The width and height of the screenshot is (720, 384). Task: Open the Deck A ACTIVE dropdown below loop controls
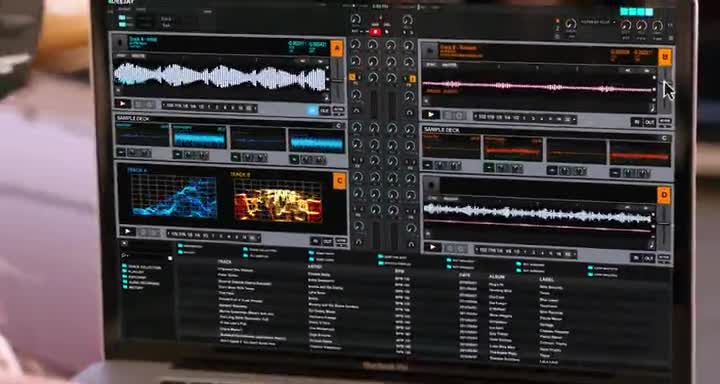[x=338, y=110]
